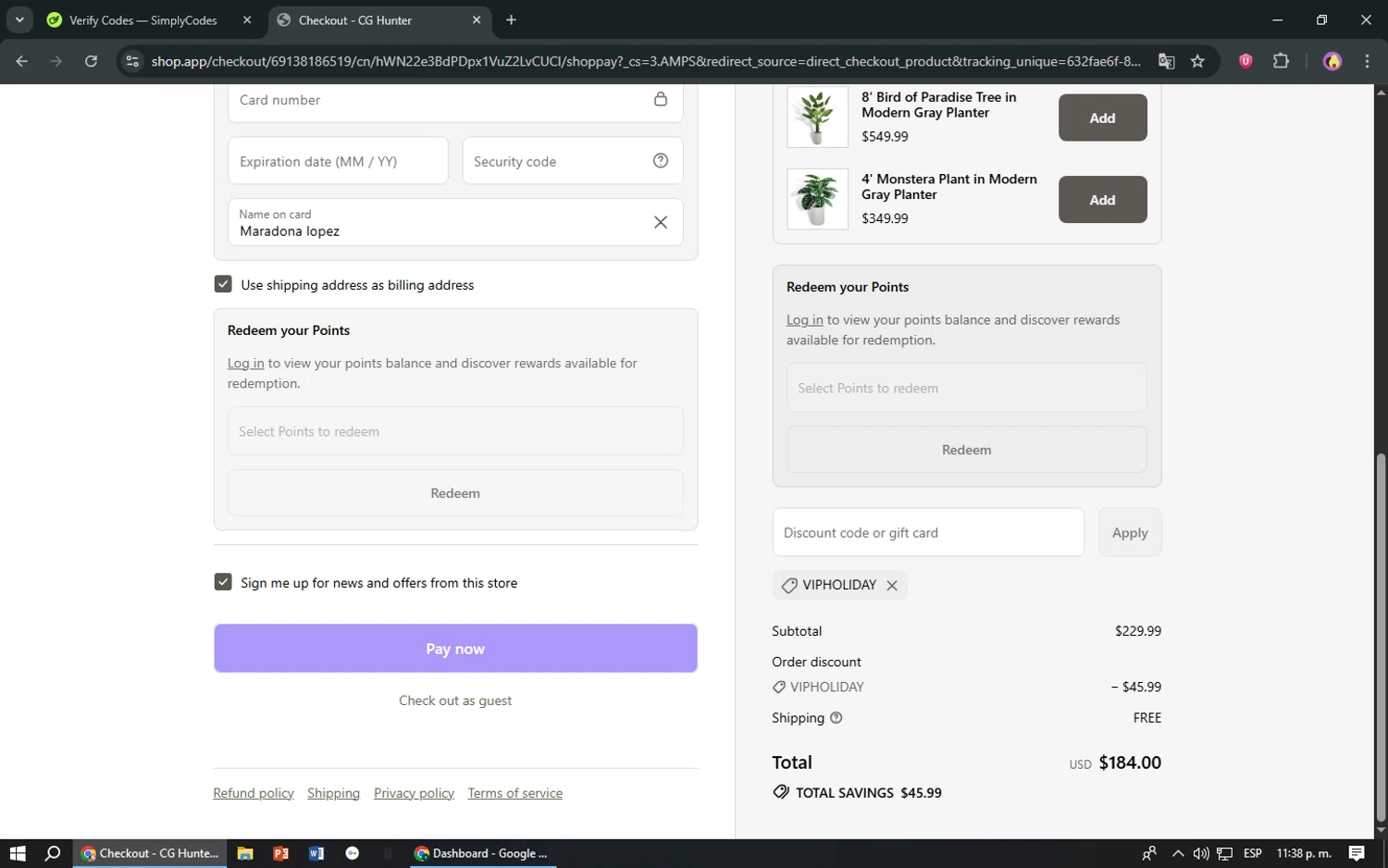Edit the Name on card field
This screenshot has width=1388, height=868.
click(x=455, y=222)
